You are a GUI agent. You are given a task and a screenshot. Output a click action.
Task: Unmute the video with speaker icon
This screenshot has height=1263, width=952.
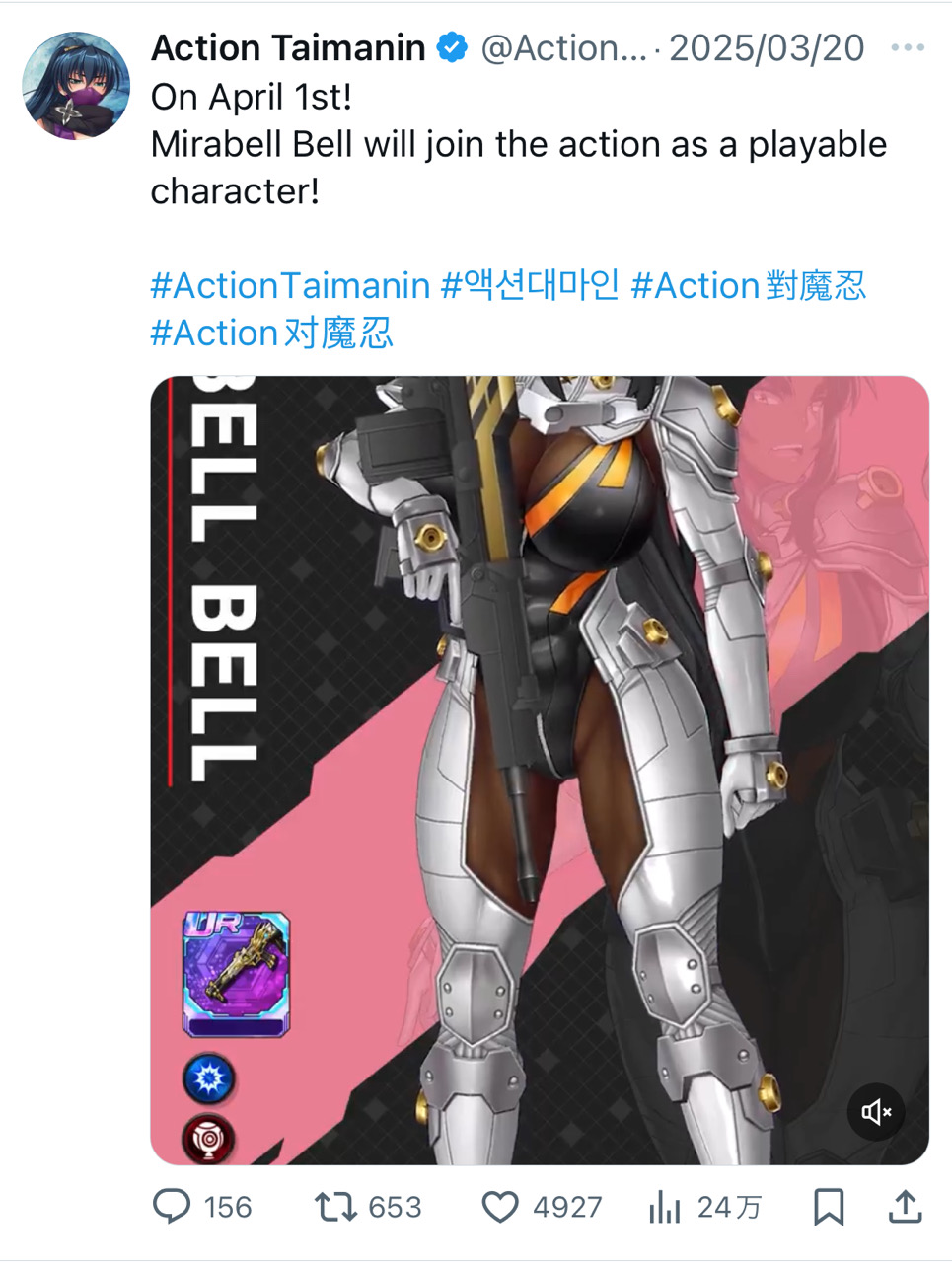pos(876,1112)
